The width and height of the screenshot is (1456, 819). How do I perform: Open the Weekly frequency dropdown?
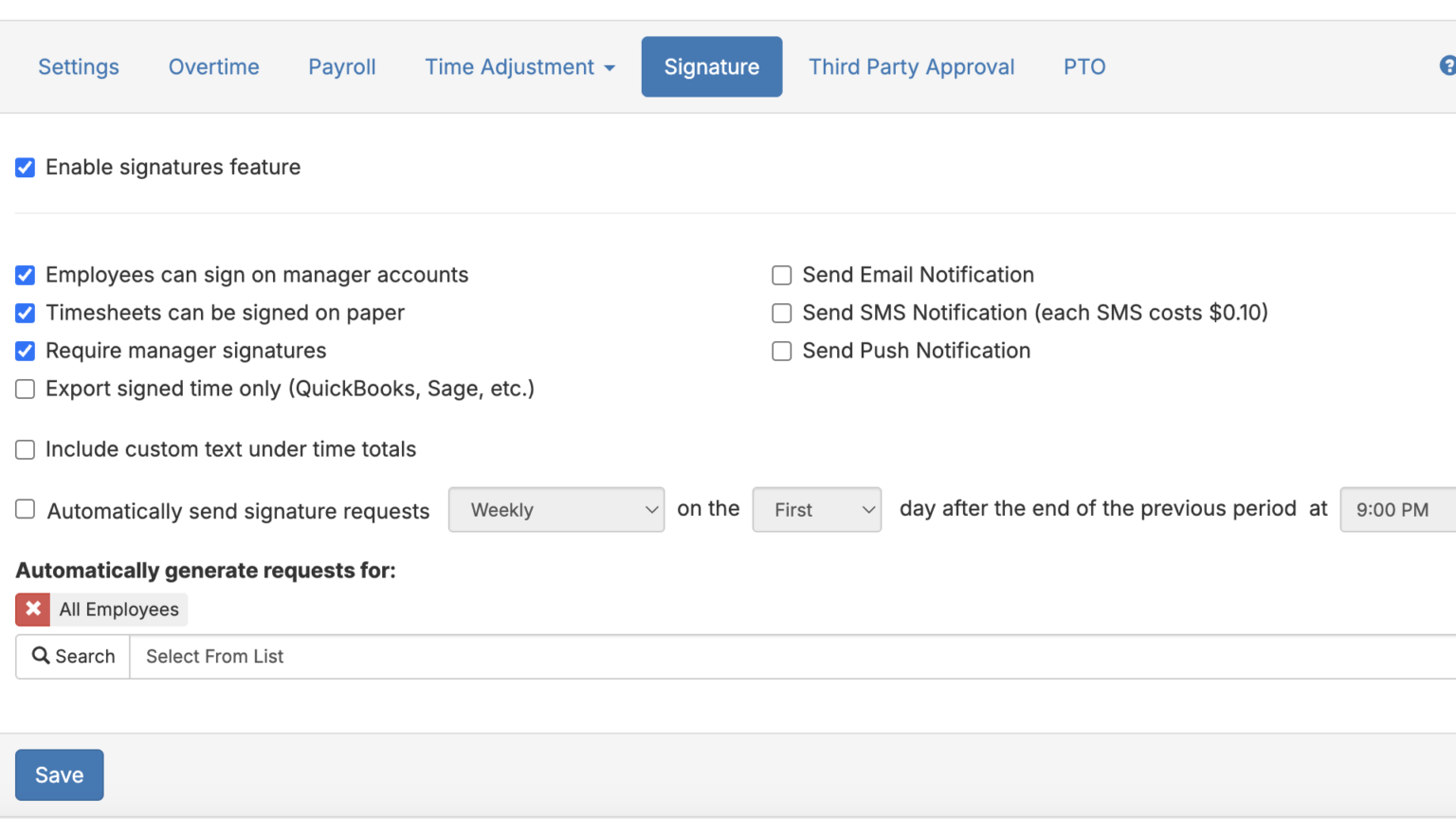pyautogui.click(x=555, y=510)
